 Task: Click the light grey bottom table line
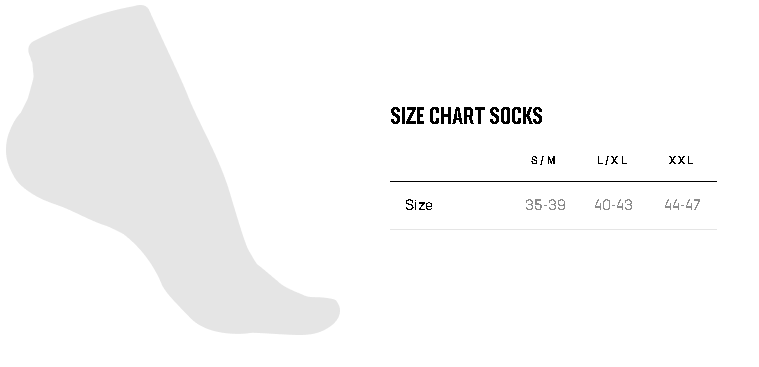point(553,229)
